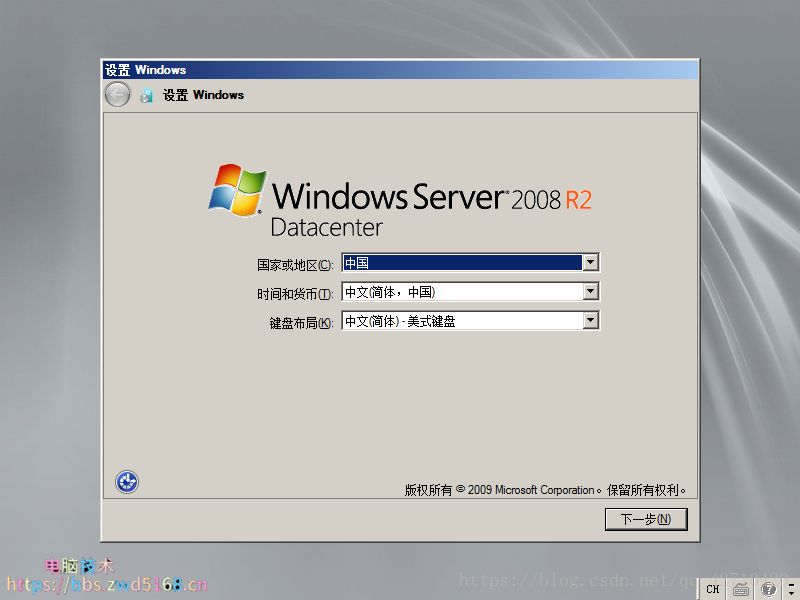Click the CH language indicator
Viewport: 800px width, 600px height.
[x=713, y=589]
